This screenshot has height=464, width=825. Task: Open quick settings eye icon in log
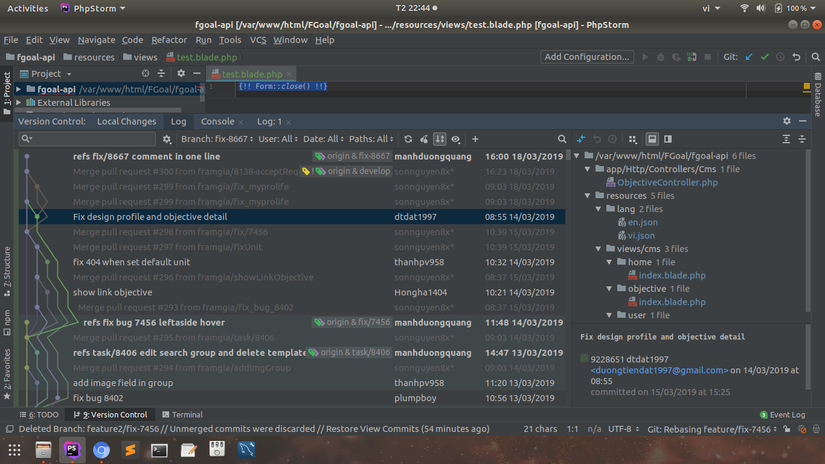tap(456, 139)
